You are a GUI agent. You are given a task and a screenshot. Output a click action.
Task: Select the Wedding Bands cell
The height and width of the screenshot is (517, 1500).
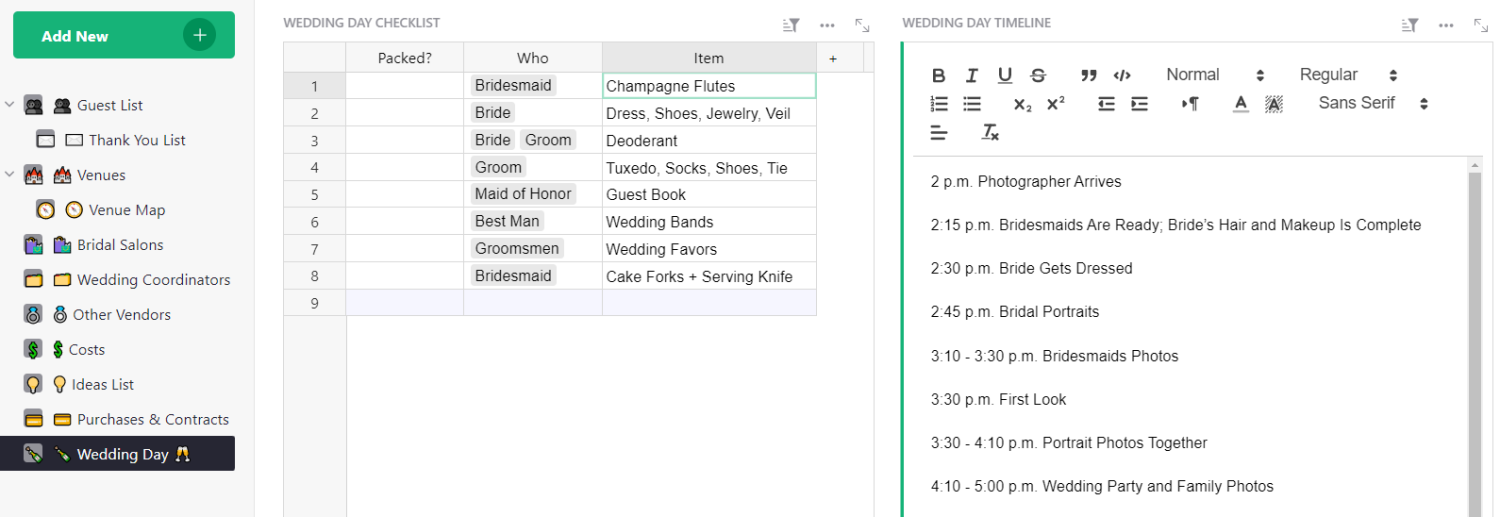(709, 221)
